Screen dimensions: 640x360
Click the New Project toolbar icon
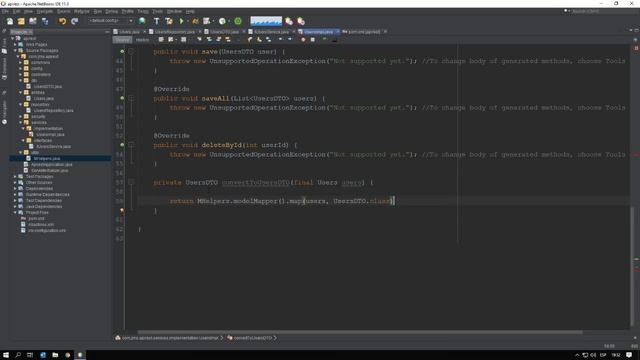21,21
